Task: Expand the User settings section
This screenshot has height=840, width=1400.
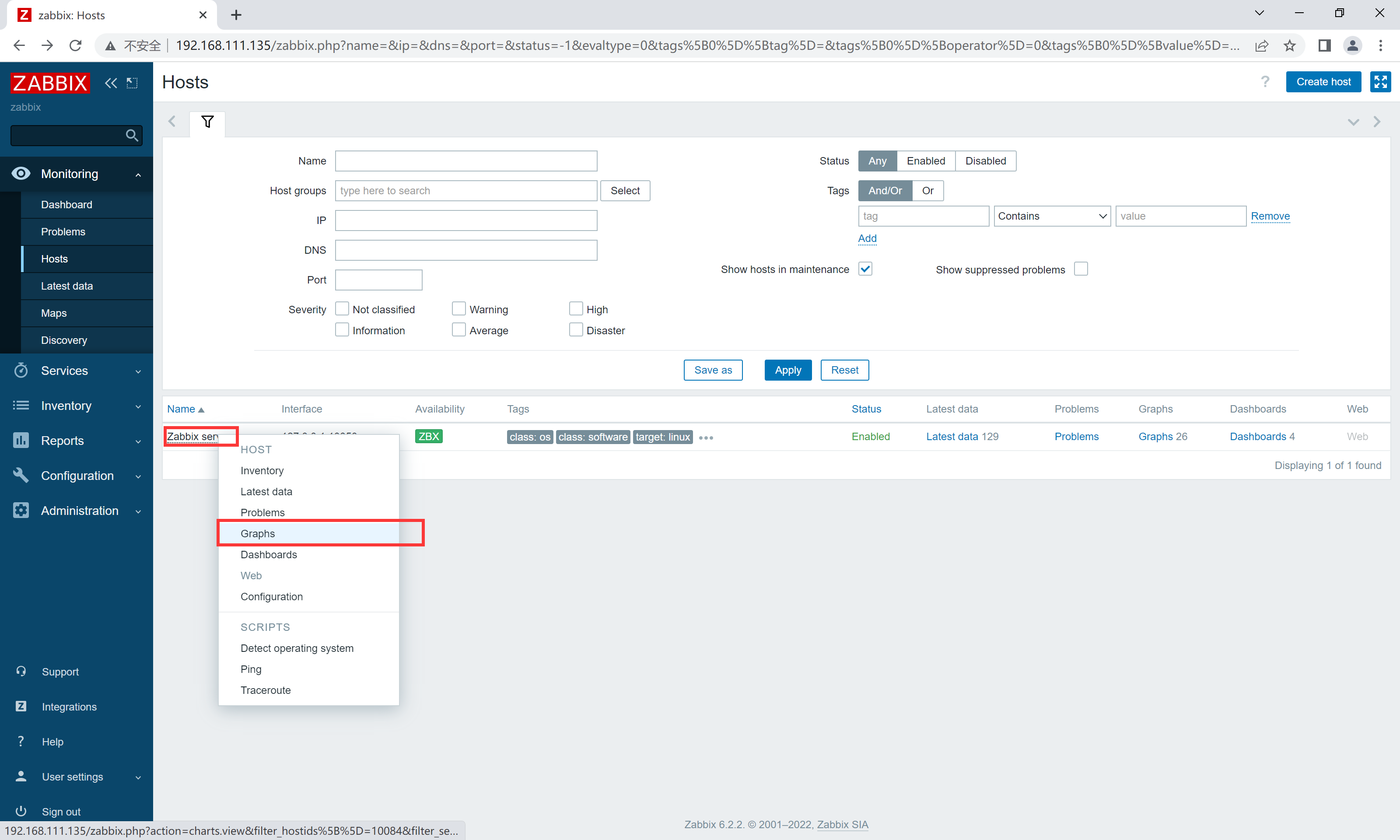Action: (x=138, y=777)
